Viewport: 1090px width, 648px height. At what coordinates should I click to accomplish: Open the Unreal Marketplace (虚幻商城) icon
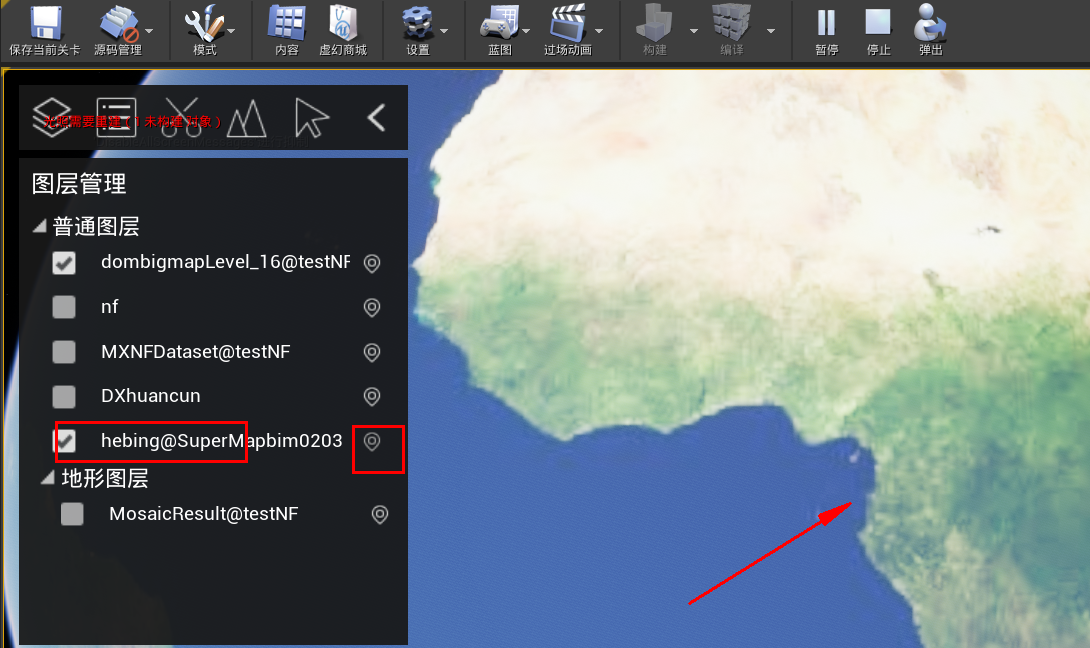coord(342,23)
